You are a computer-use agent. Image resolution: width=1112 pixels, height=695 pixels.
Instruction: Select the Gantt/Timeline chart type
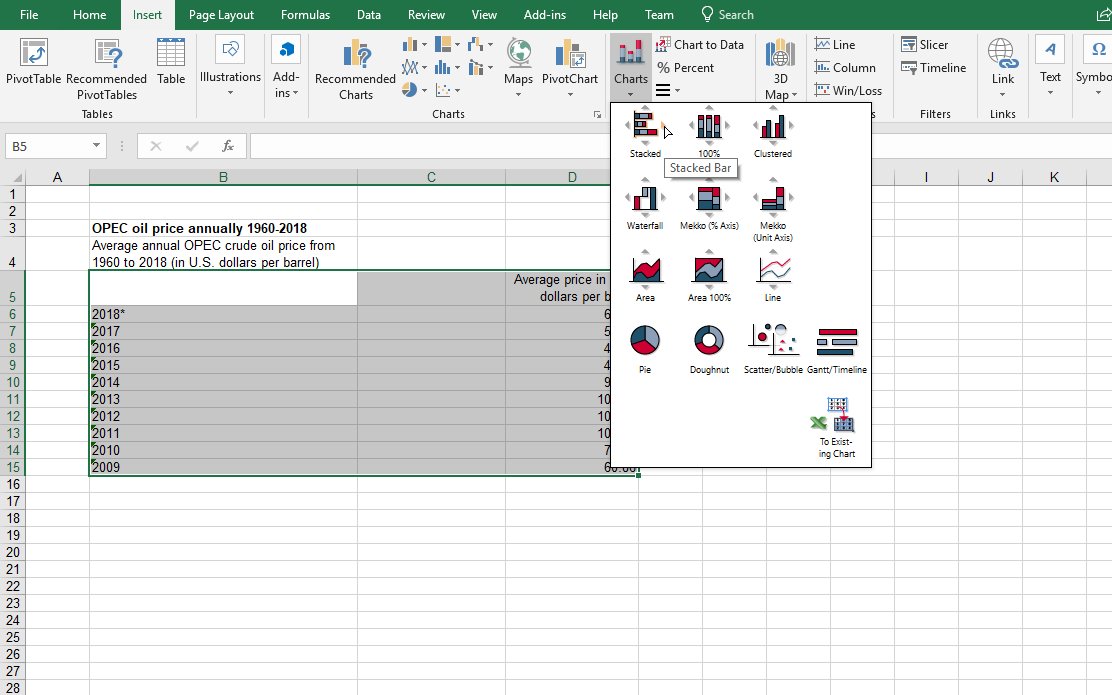click(x=837, y=349)
